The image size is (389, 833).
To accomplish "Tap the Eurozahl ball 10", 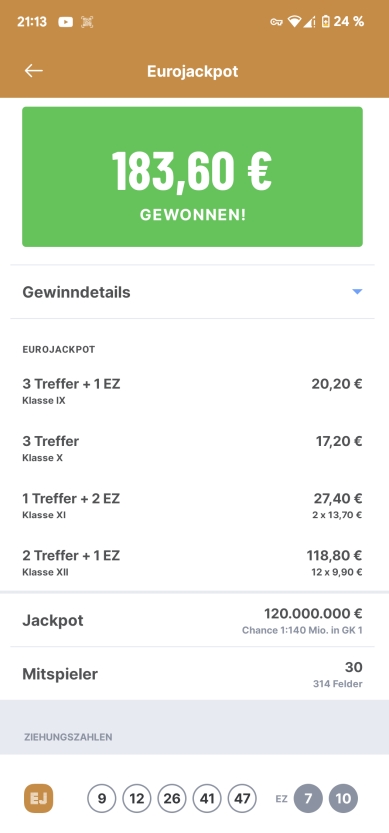I will 343,798.
